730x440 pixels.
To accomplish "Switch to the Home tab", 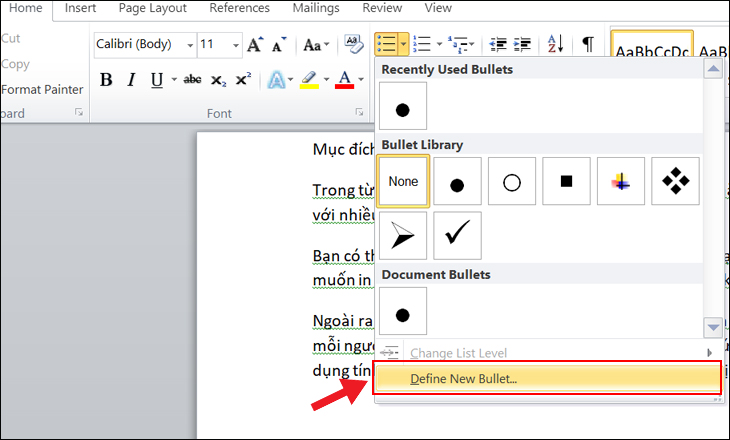I will coord(26,8).
